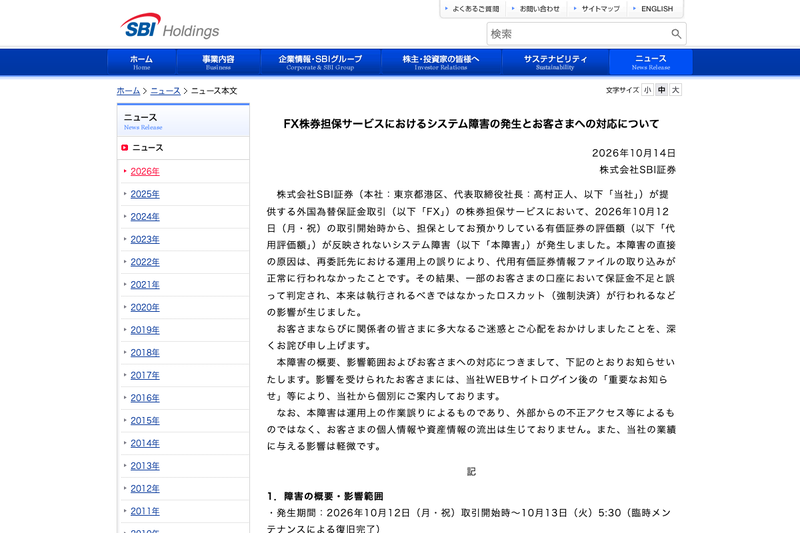This screenshot has height=533, width=800.
Task: Set font size to 小 small
Action: tap(647, 90)
